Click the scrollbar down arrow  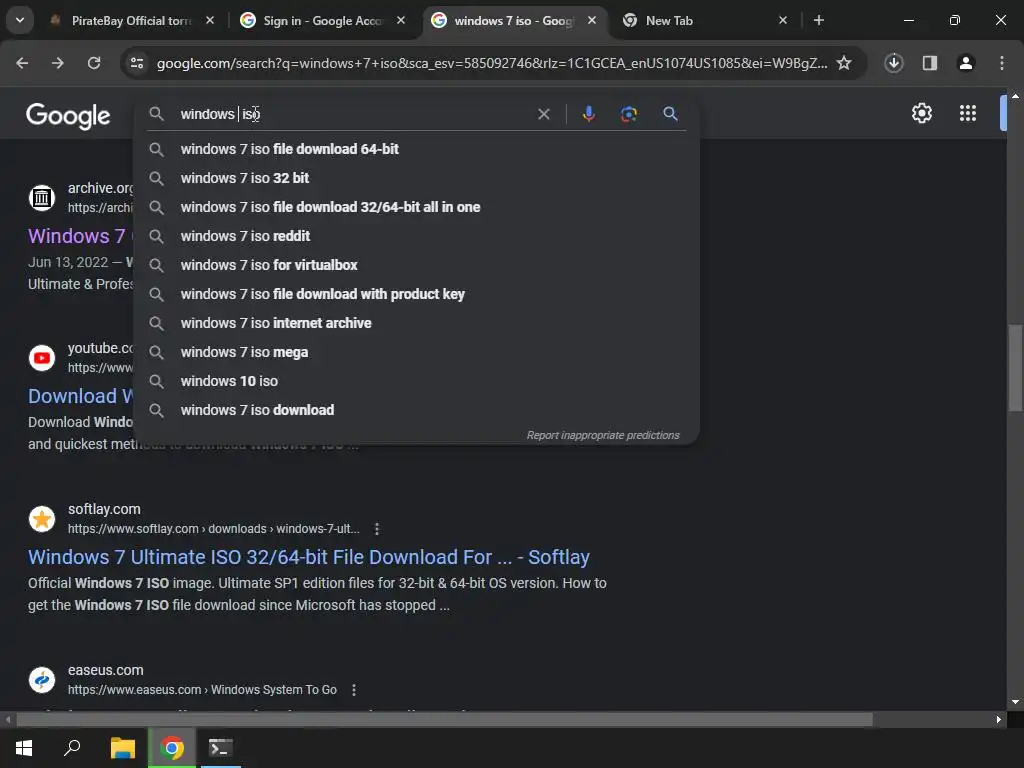[1015, 703]
